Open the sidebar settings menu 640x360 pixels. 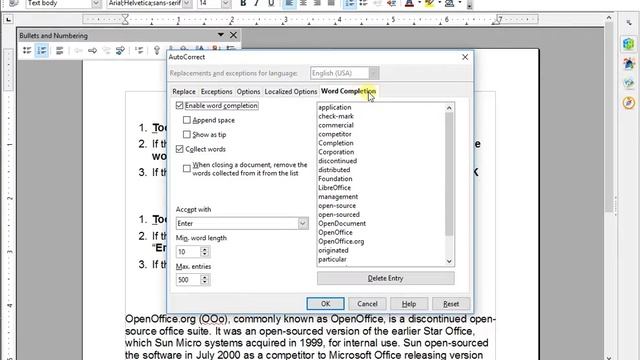(x=629, y=23)
